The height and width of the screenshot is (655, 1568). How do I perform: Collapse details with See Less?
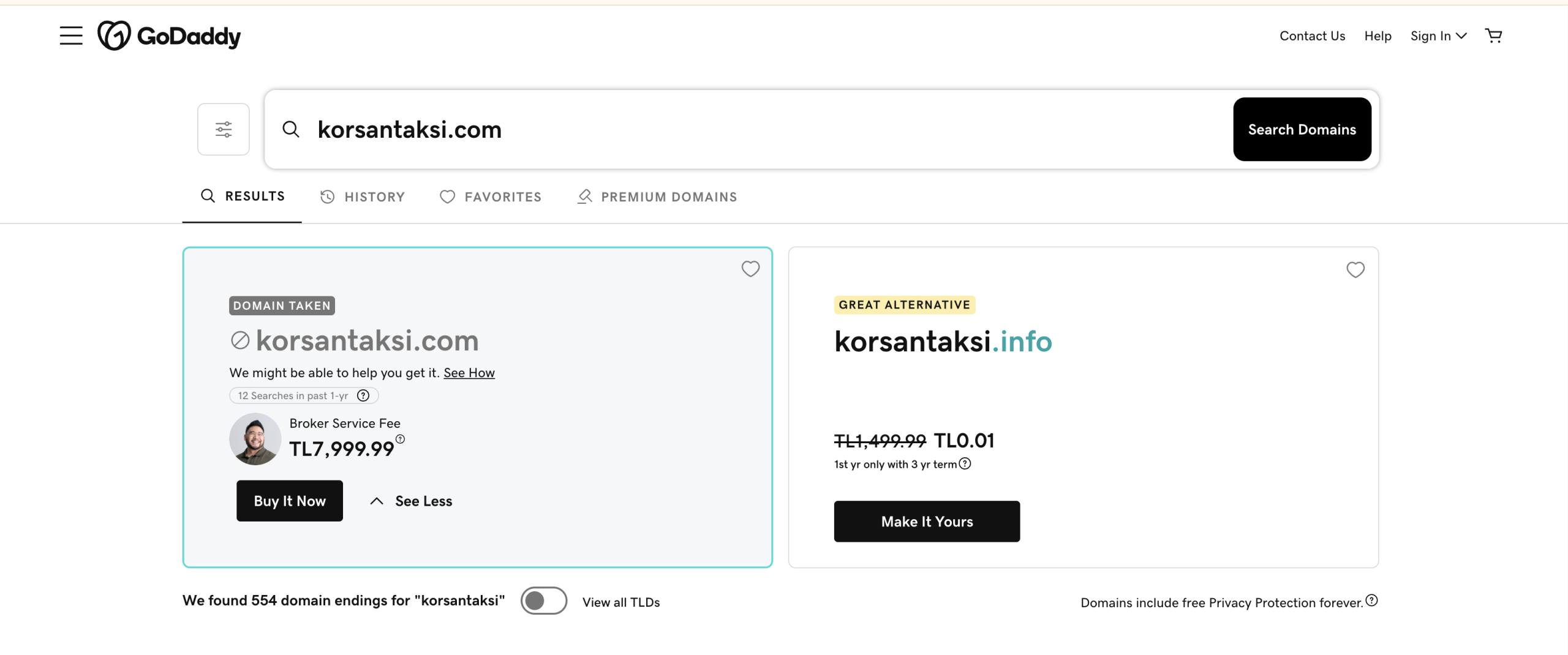click(x=412, y=501)
